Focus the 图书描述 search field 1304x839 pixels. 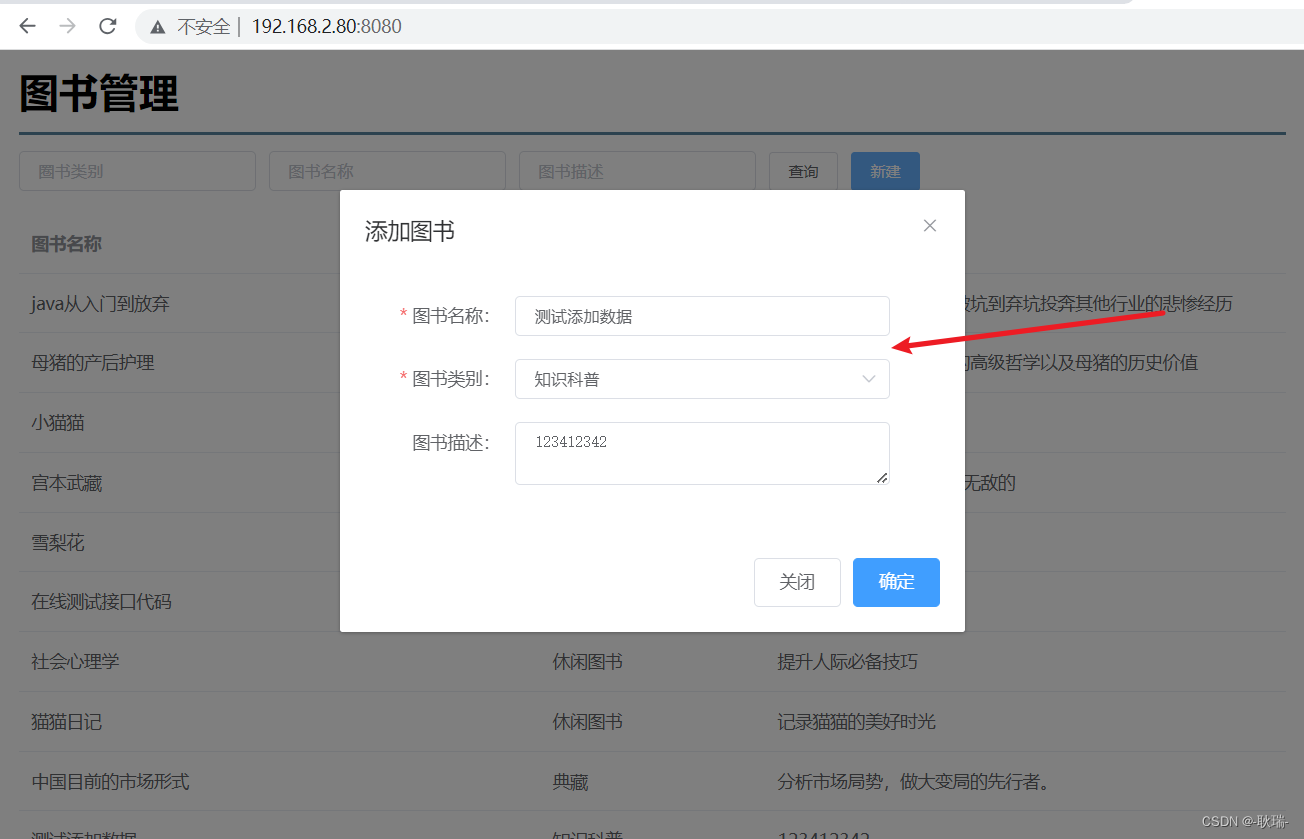click(637, 171)
